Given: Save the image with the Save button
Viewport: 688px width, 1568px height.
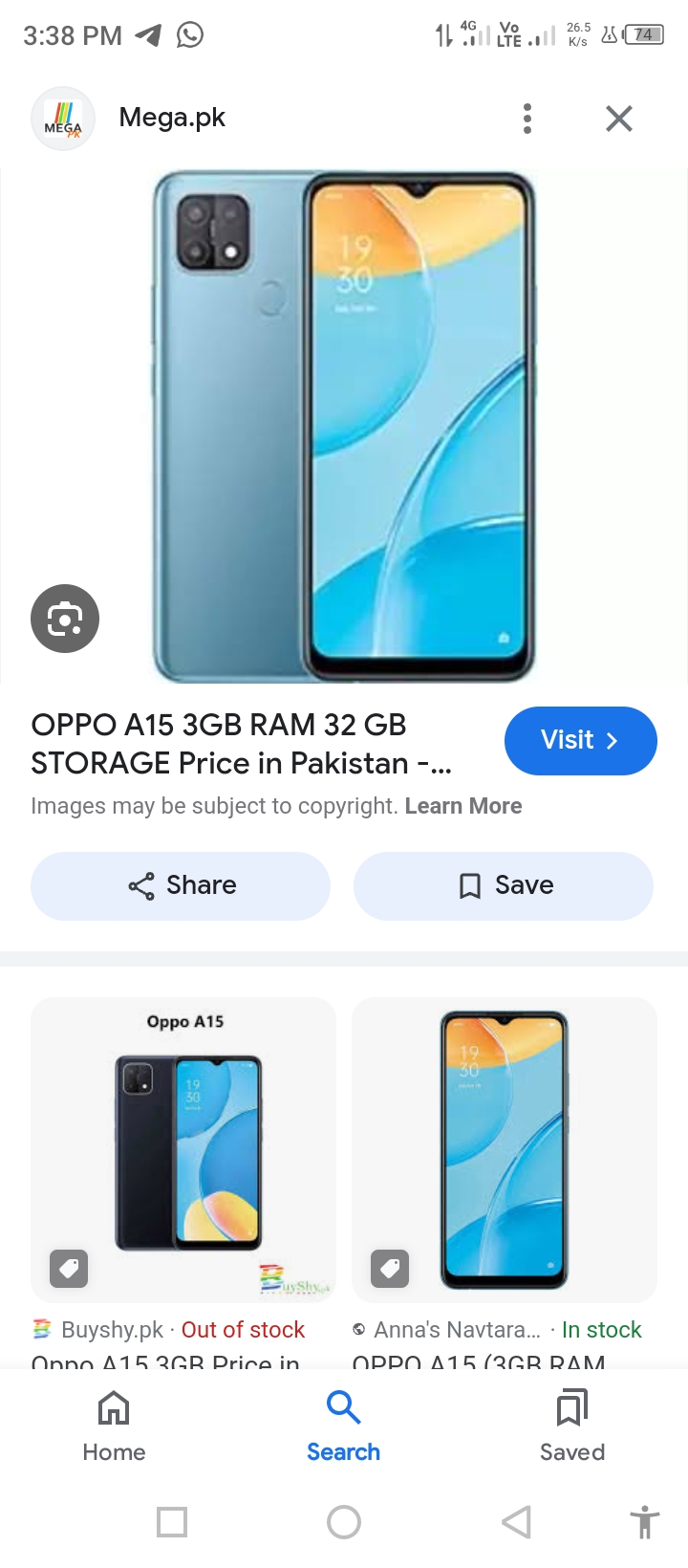Looking at the screenshot, I should point(504,885).
